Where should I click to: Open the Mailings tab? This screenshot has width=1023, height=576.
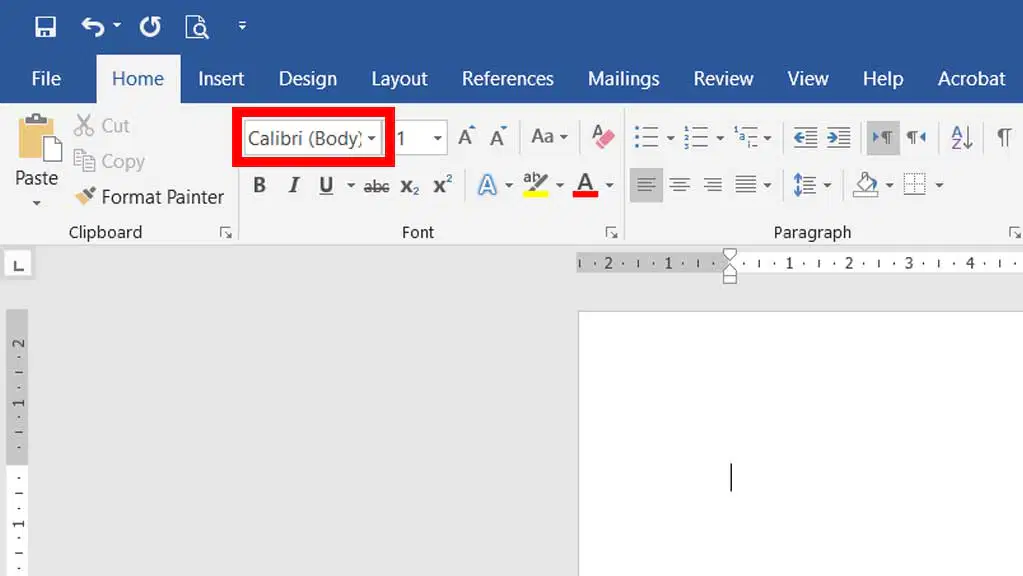pyautogui.click(x=624, y=79)
